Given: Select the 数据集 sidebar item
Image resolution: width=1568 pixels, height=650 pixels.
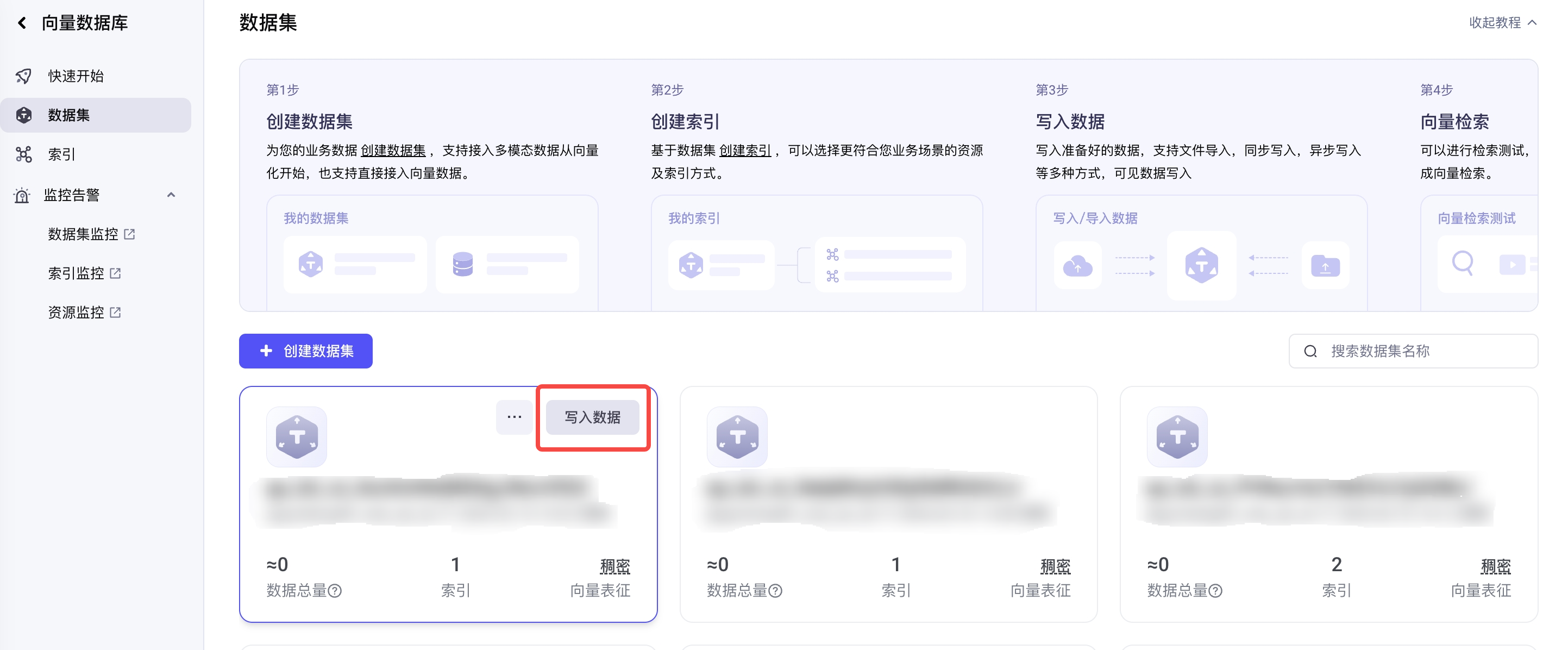Looking at the screenshot, I should [68, 115].
